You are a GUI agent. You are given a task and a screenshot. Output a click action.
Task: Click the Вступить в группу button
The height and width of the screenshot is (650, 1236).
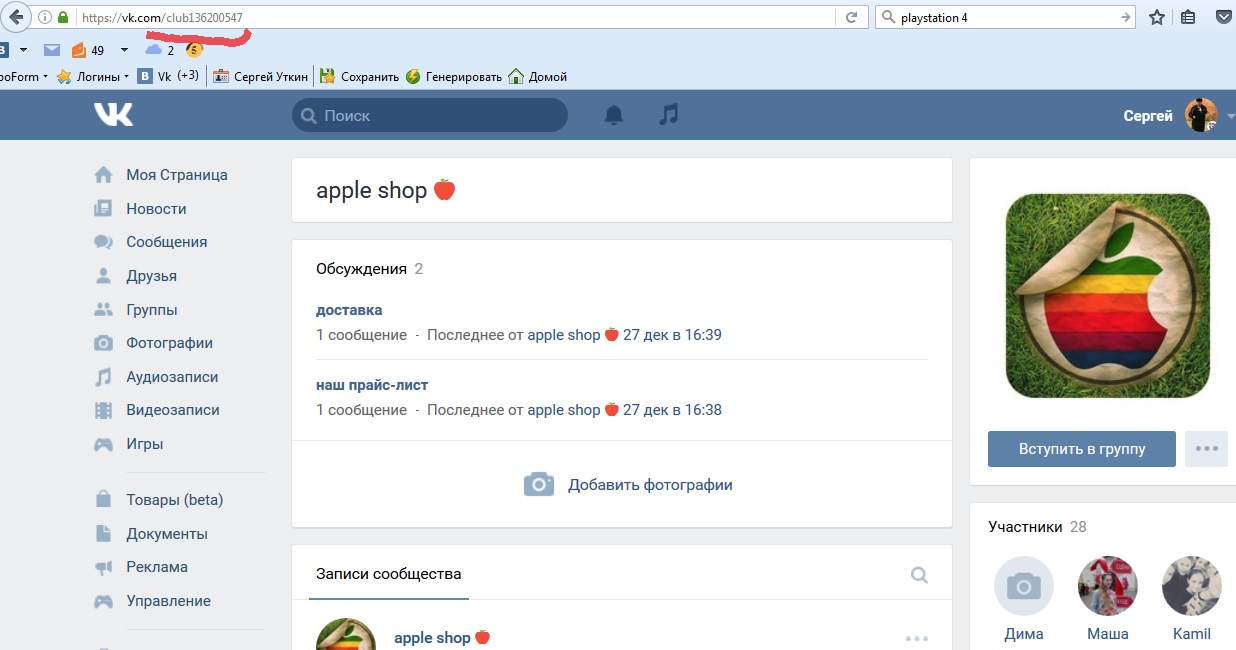click(x=1082, y=449)
